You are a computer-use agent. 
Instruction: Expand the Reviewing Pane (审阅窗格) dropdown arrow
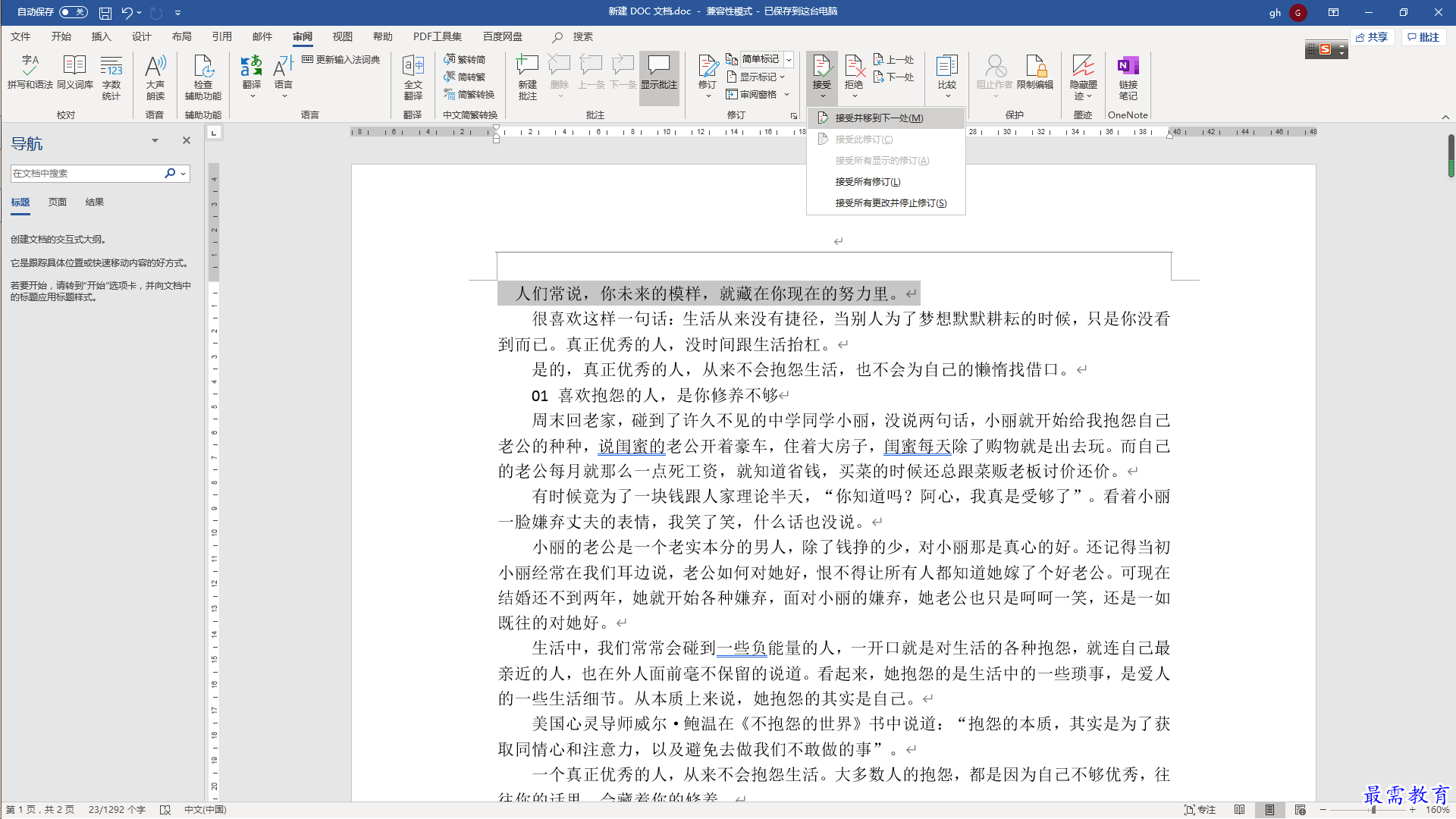coord(787,95)
